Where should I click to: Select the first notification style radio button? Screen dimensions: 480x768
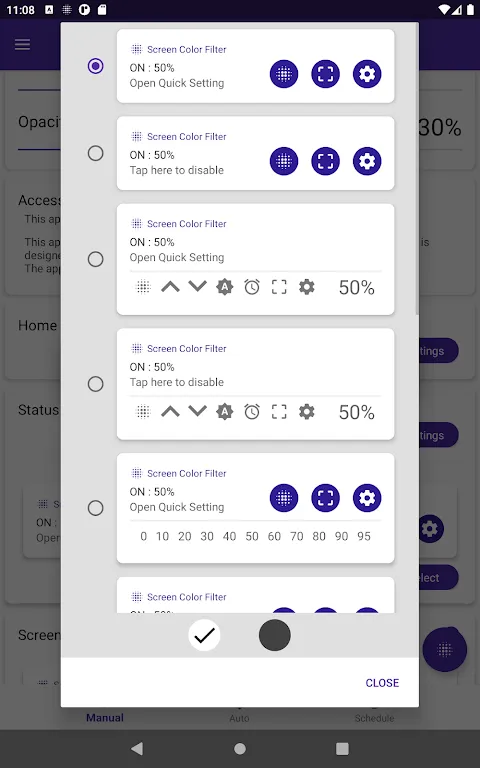click(96, 66)
